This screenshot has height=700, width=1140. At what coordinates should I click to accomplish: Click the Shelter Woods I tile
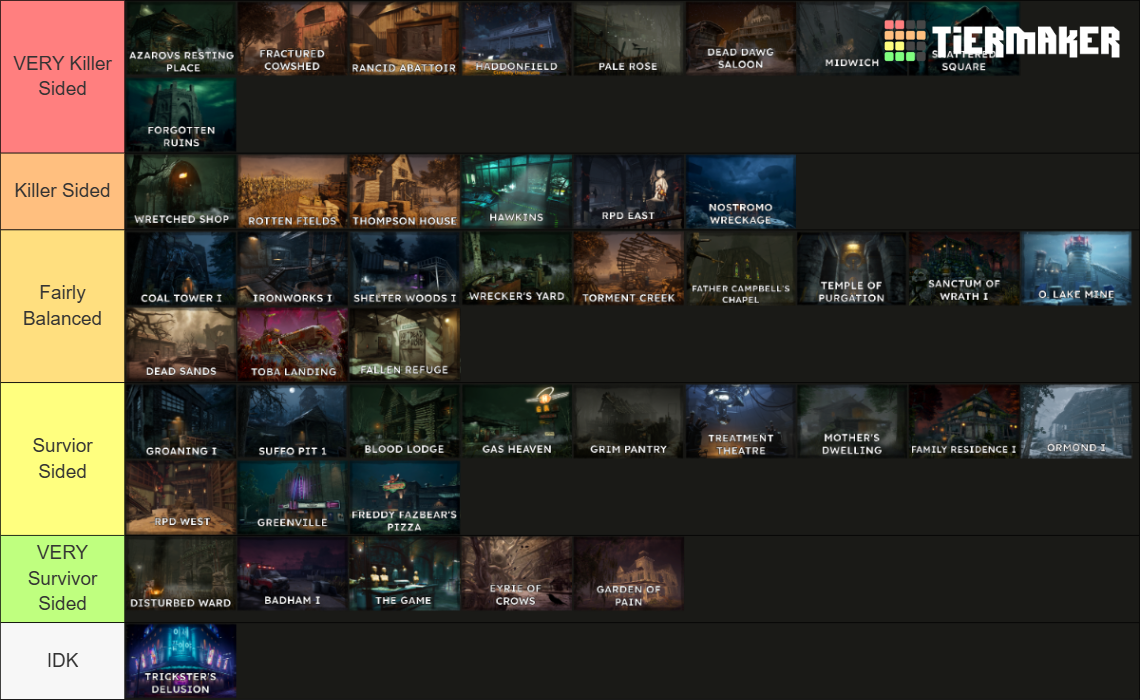(404, 268)
